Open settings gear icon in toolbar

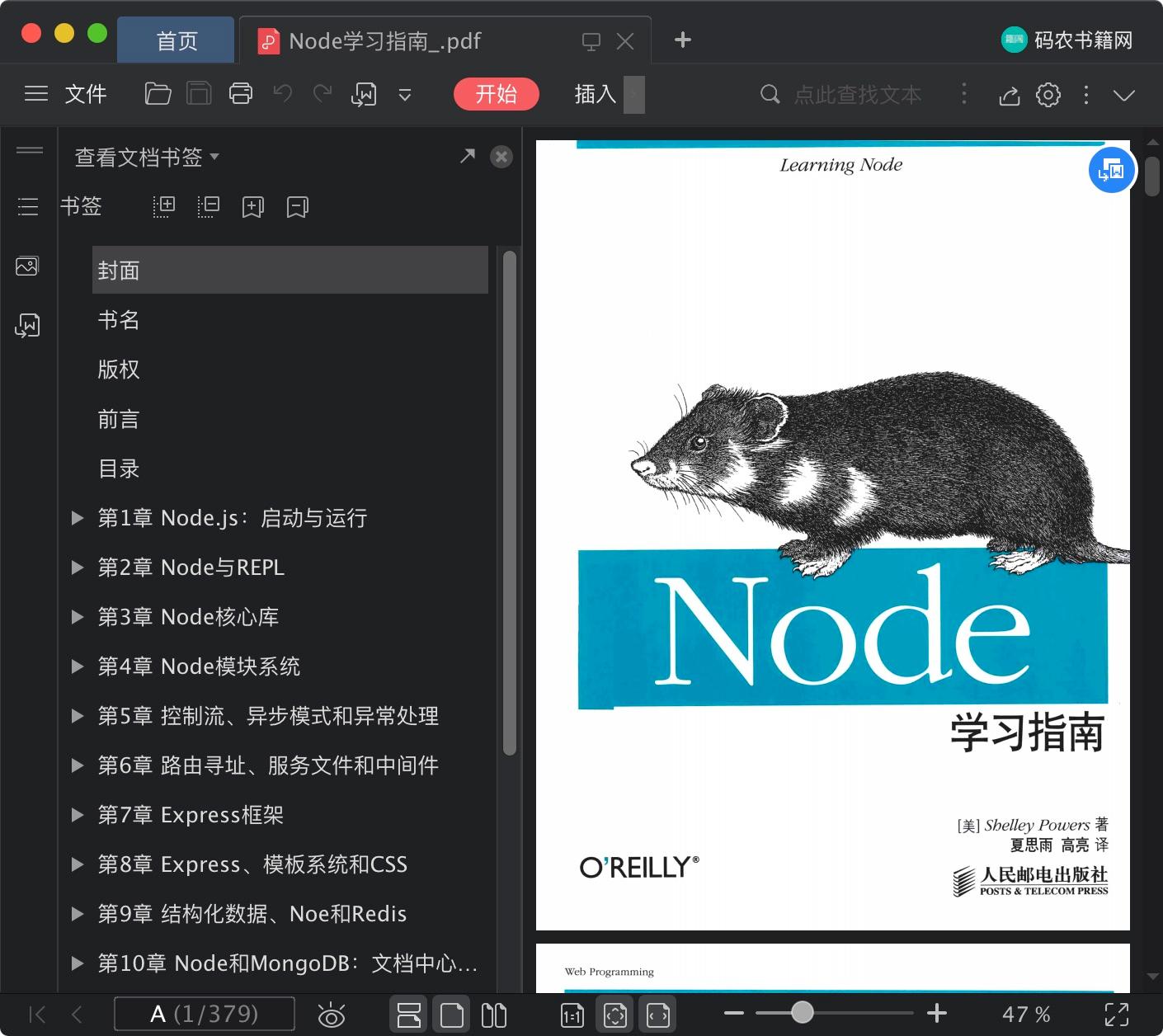pyautogui.click(x=1048, y=95)
